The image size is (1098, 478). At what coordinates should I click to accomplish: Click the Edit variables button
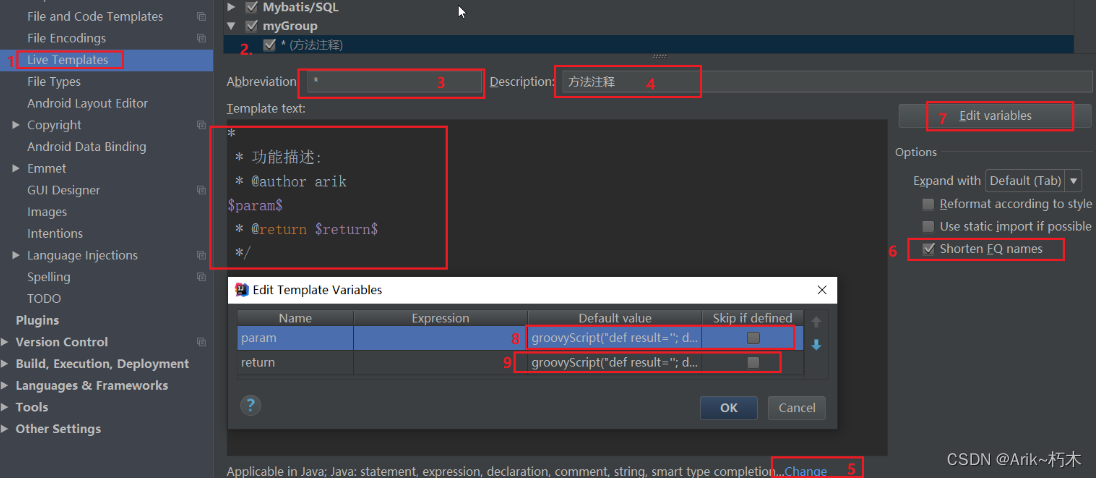(x=994, y=115)
